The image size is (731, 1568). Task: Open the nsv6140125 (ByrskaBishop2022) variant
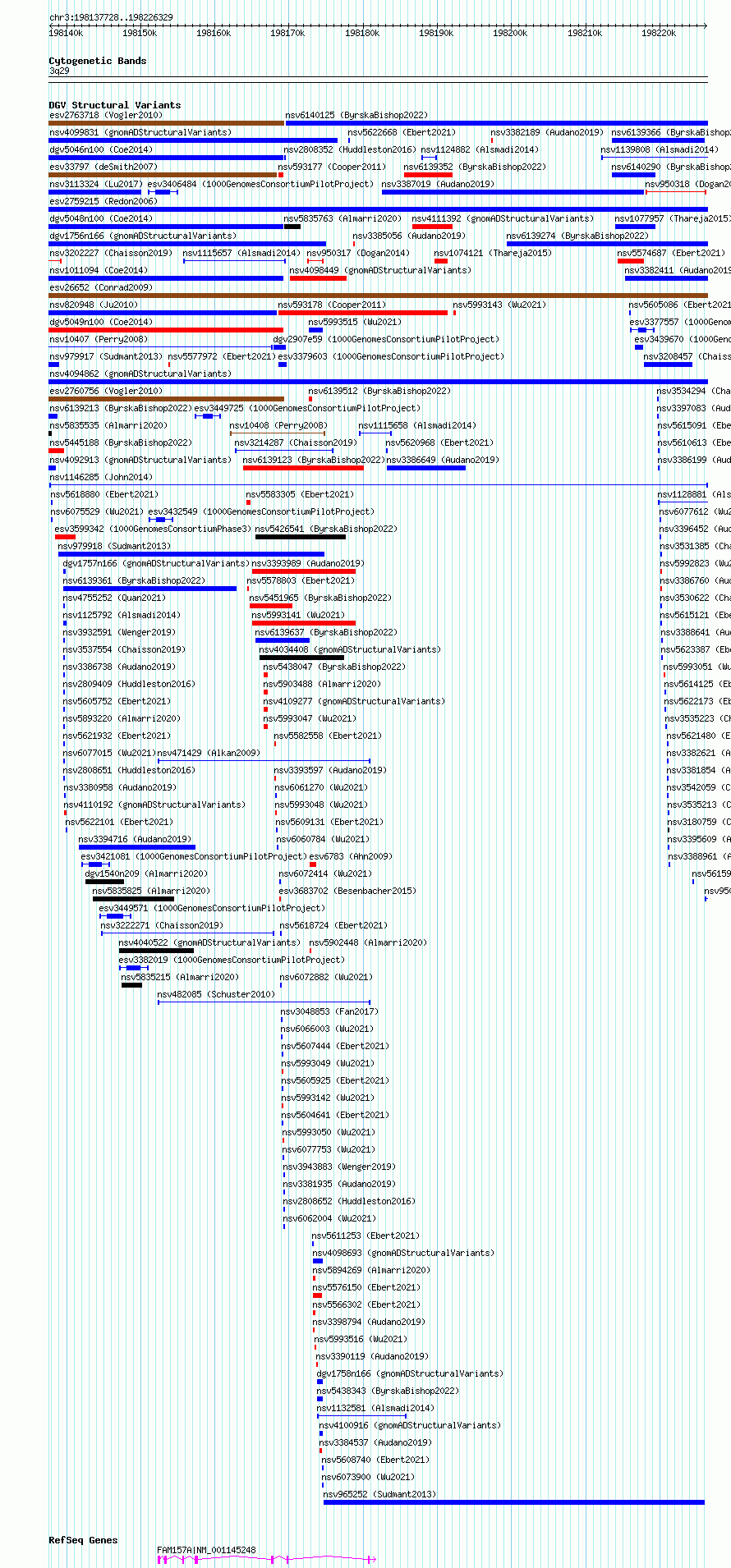(356, 115)
